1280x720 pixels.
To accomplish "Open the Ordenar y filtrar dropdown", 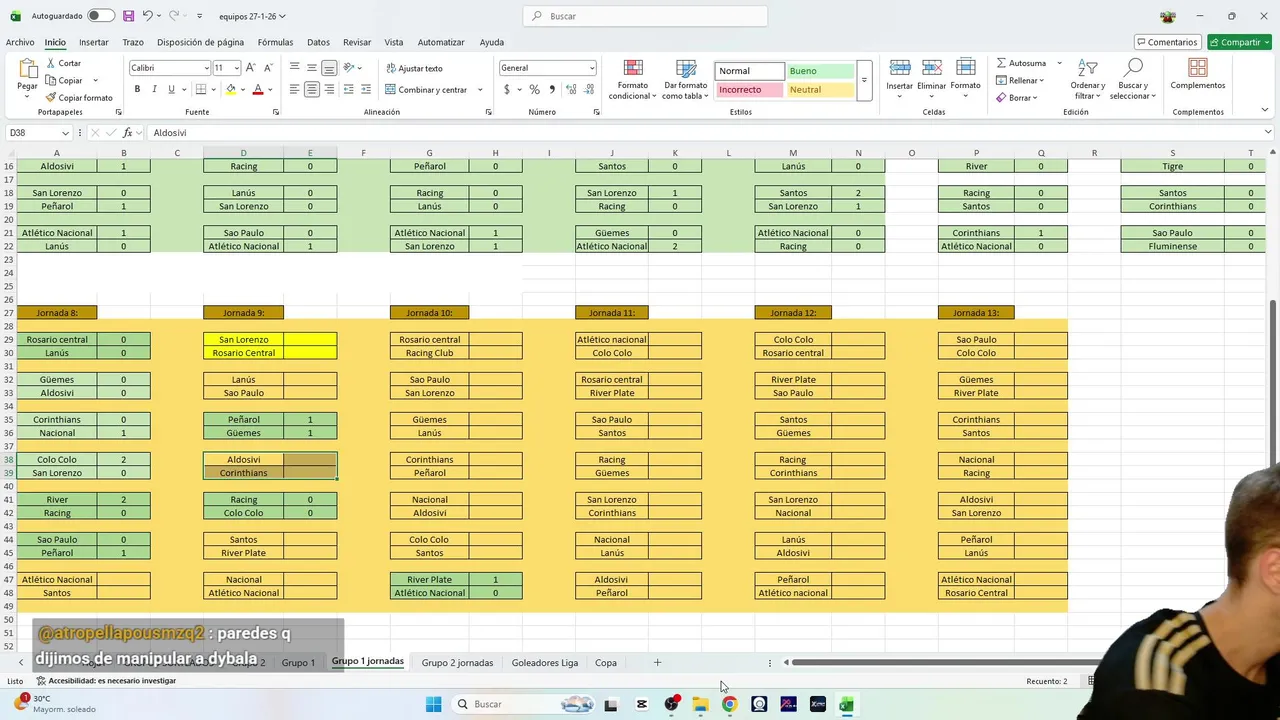I will coord(1087,79).
